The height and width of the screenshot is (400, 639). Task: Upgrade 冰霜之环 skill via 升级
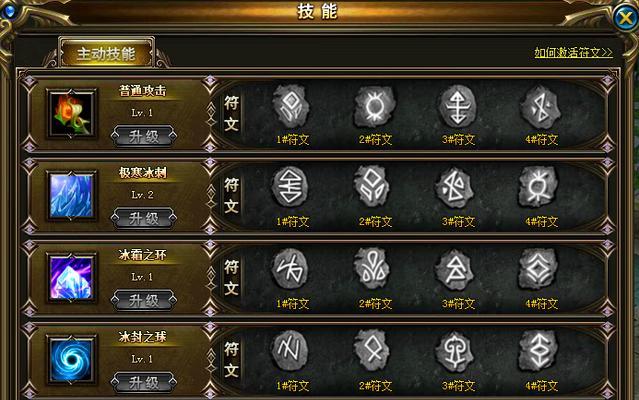pyautogui.click(x=144, y=301)
